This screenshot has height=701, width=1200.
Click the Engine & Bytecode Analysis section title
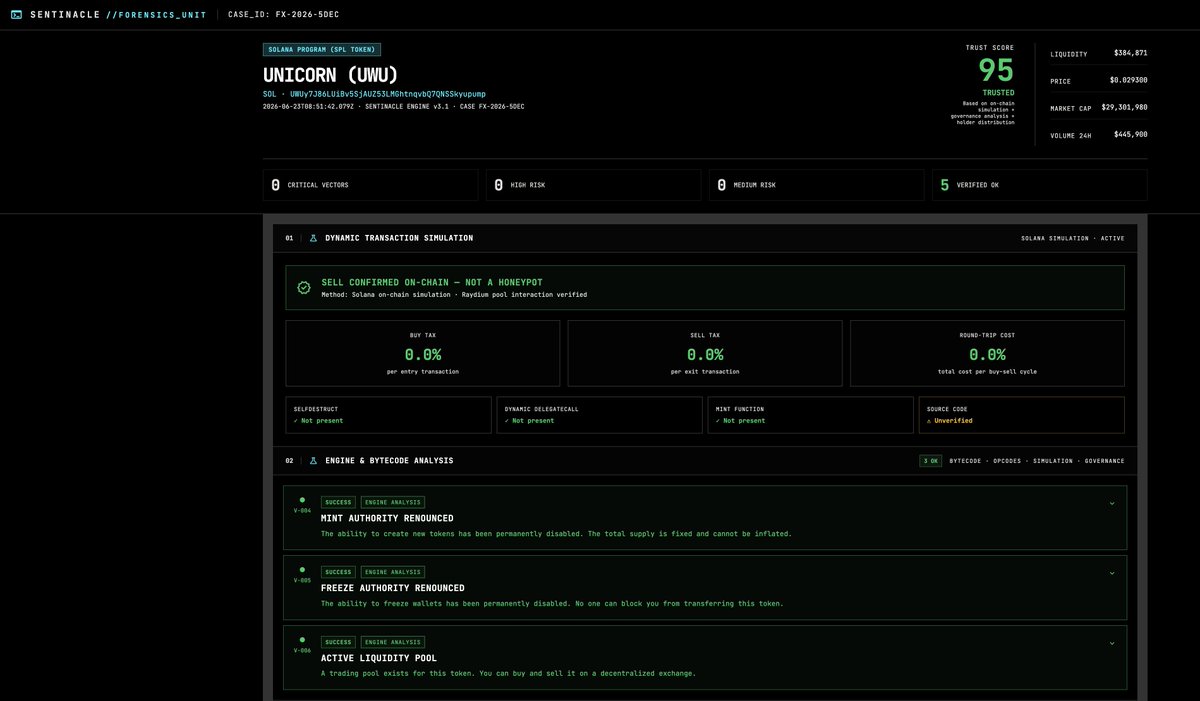[x=389, y=461]
